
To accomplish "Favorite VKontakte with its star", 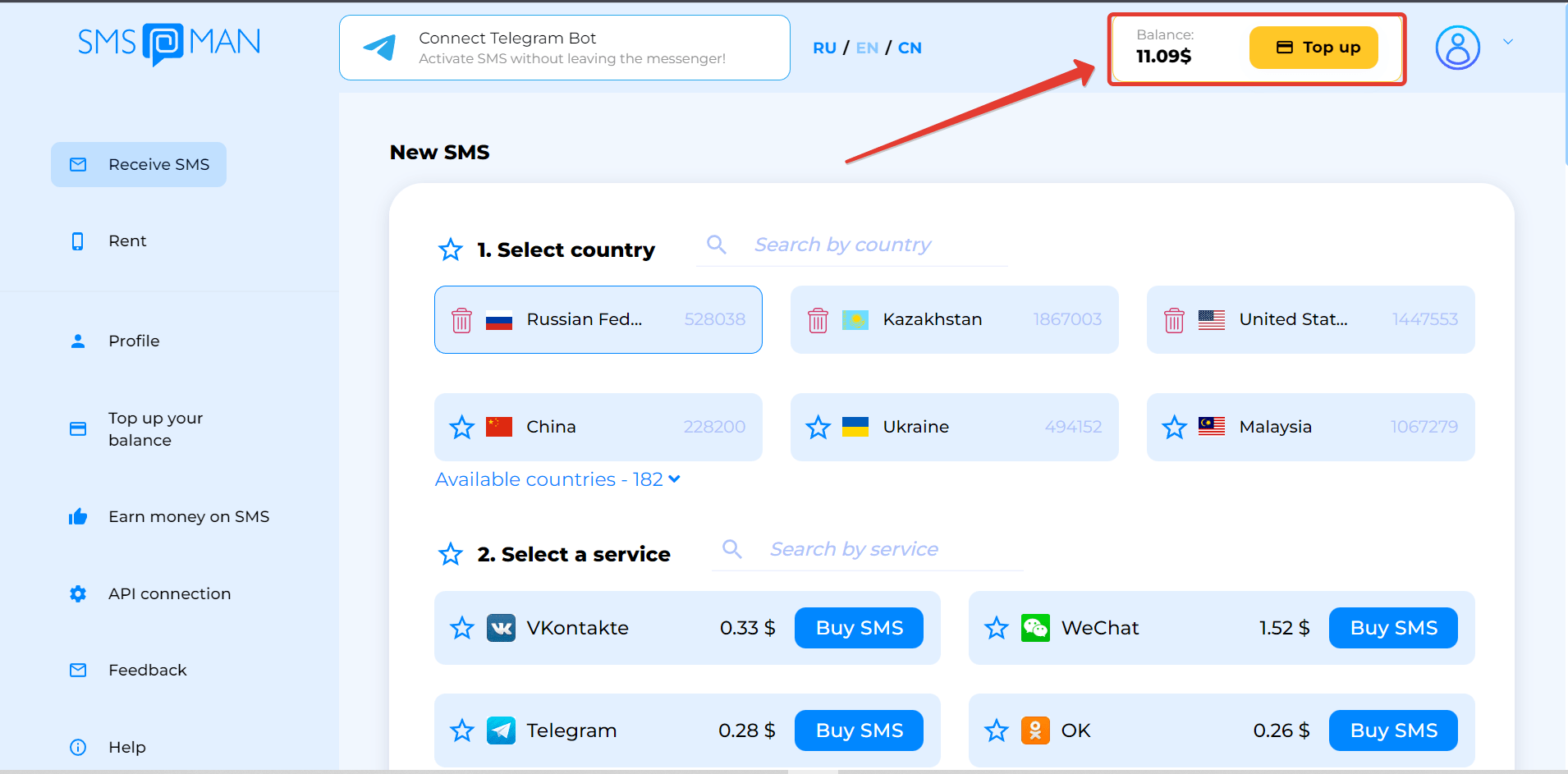I will coord(462,628).
